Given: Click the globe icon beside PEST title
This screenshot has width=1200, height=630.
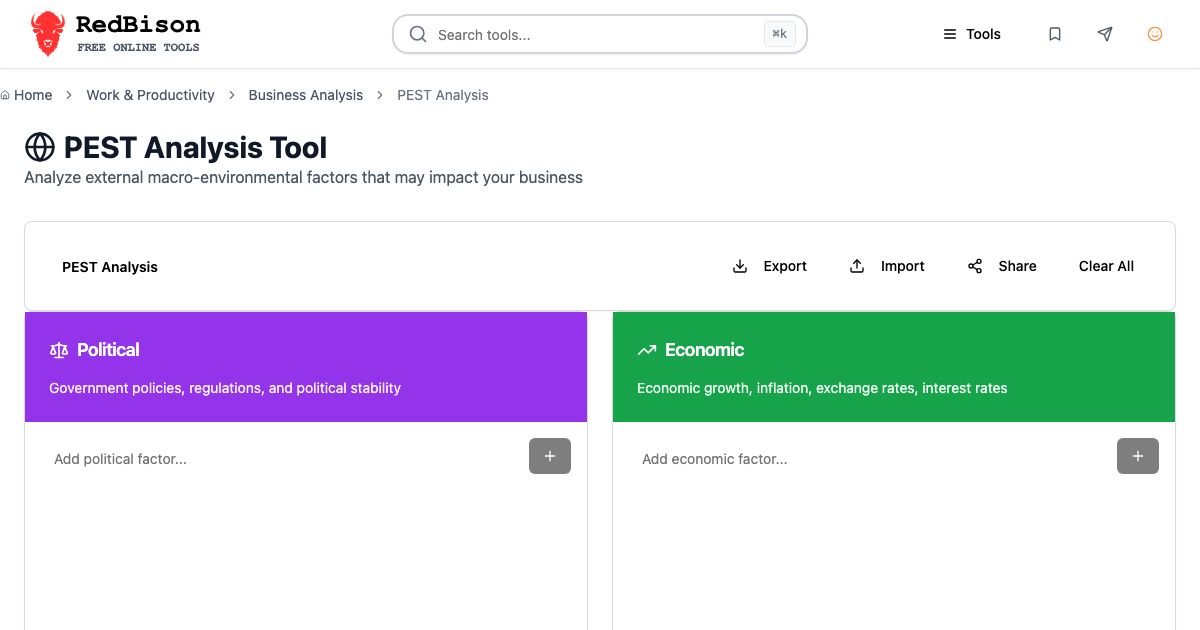Looking at the screenshot, I should (40, 148).
